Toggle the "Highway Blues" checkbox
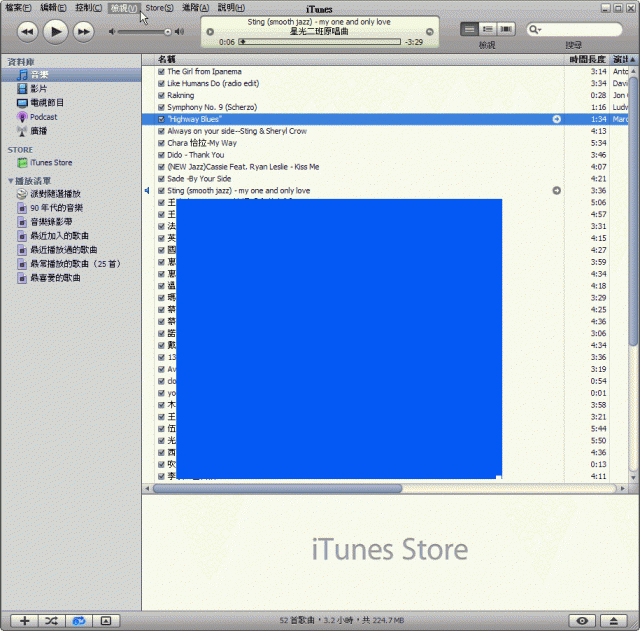The width and height of the screenshot is (640, 631). pos(161,119)
